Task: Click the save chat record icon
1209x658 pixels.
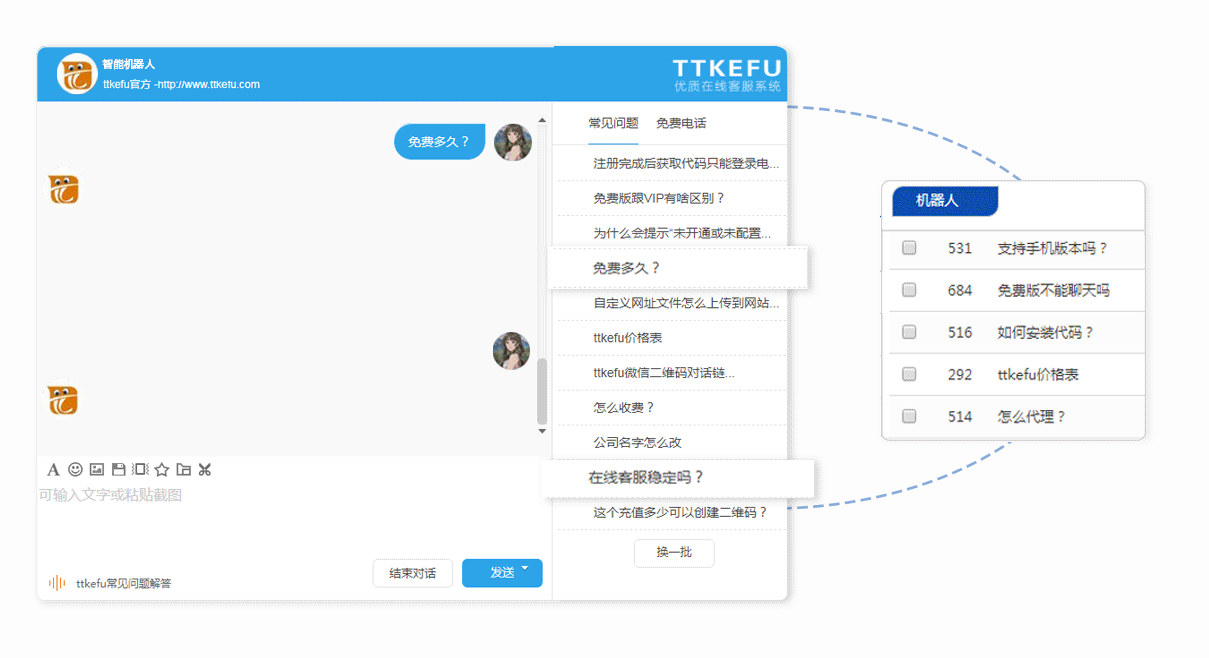Action: click(x=118, y=469)
